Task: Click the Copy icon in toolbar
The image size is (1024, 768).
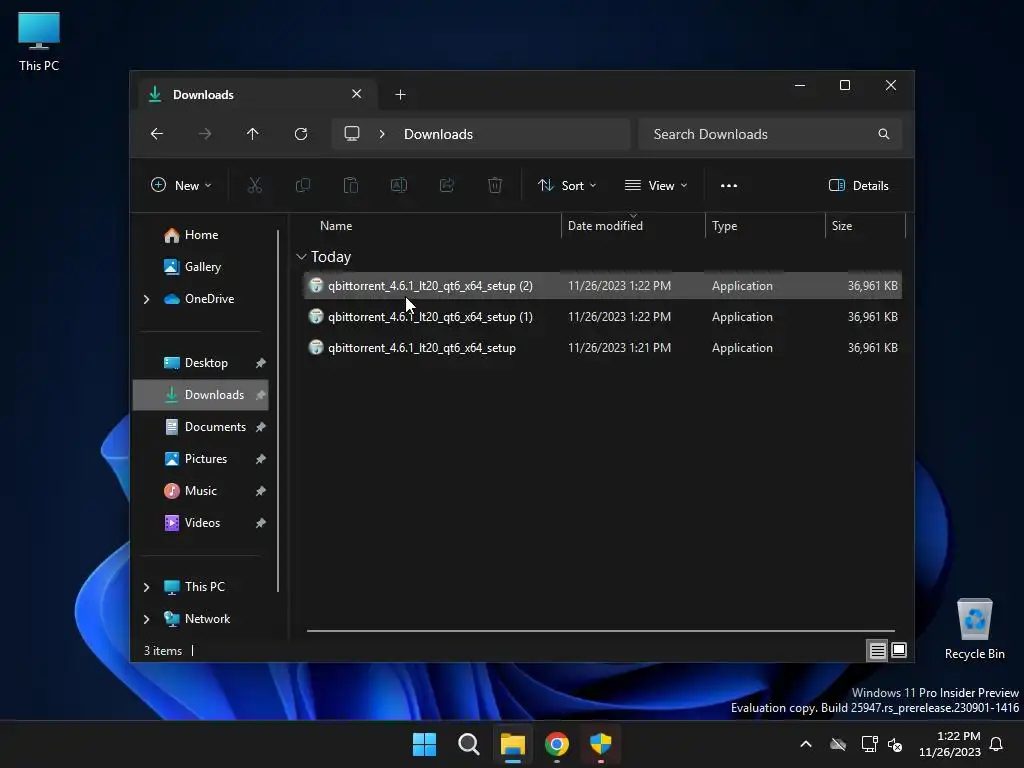Action: (303, 185)
